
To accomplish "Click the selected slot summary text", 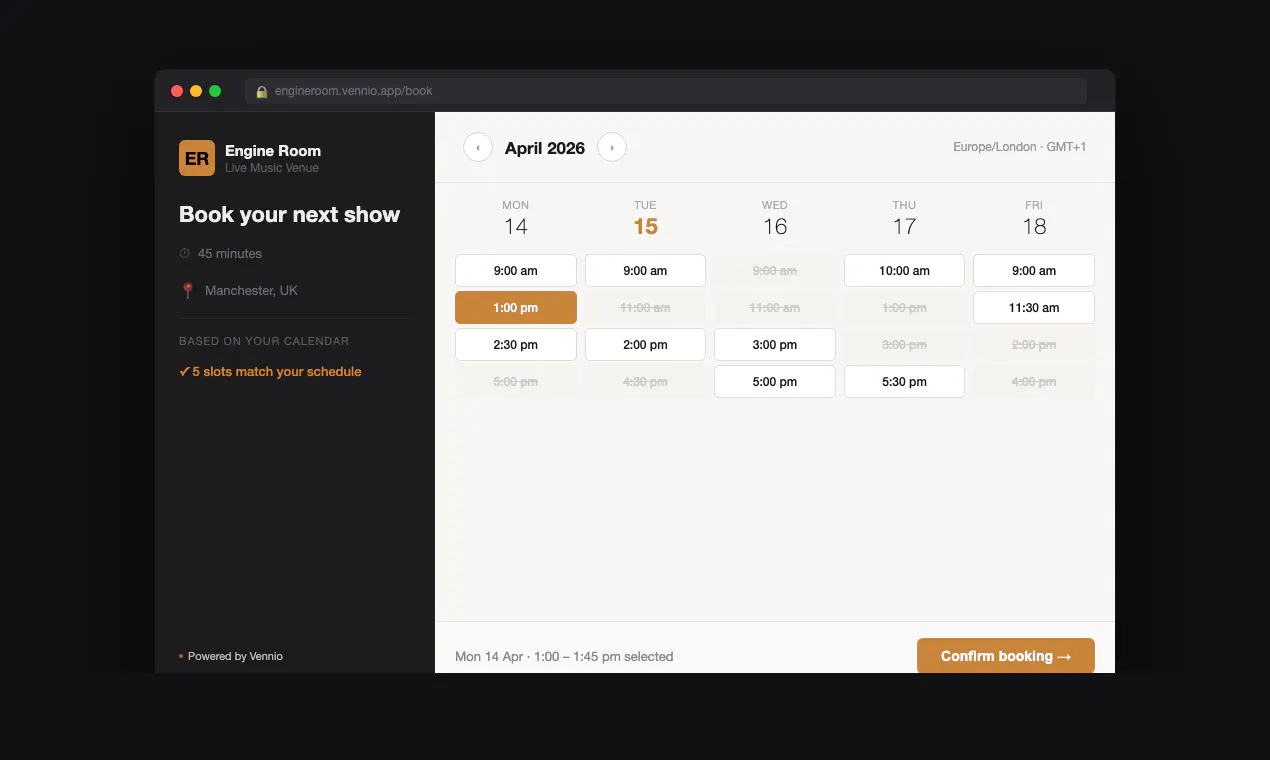I will (564, 657).
